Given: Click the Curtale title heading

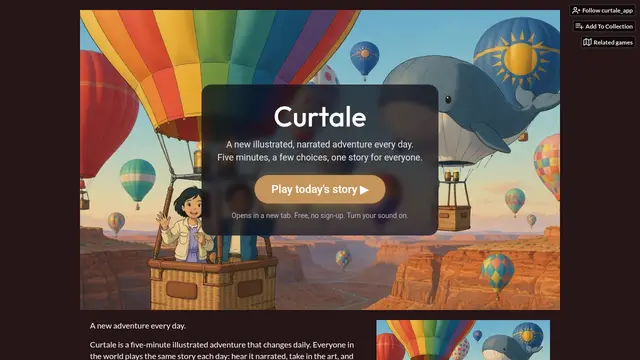Looking at the screenshot, I should [320, 117].
